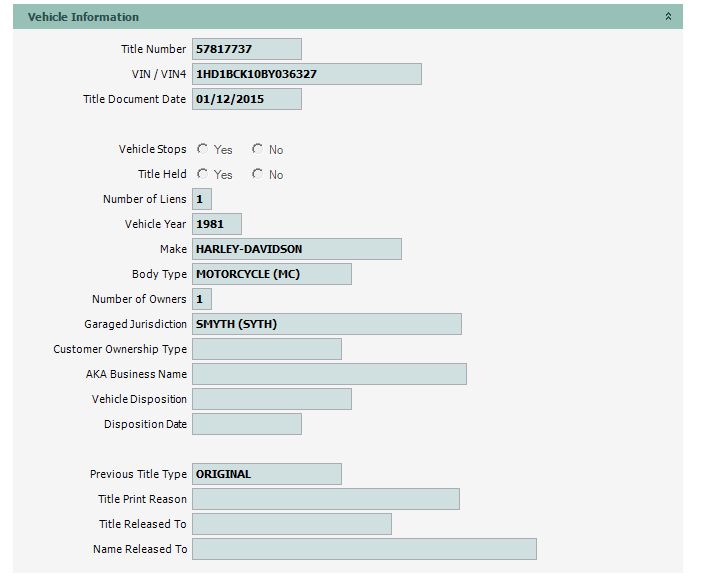Screen dimensions: 714x583
Task: Click the VIN / VIN4 field
Action: pyautogui.click(x=306, y=74)
